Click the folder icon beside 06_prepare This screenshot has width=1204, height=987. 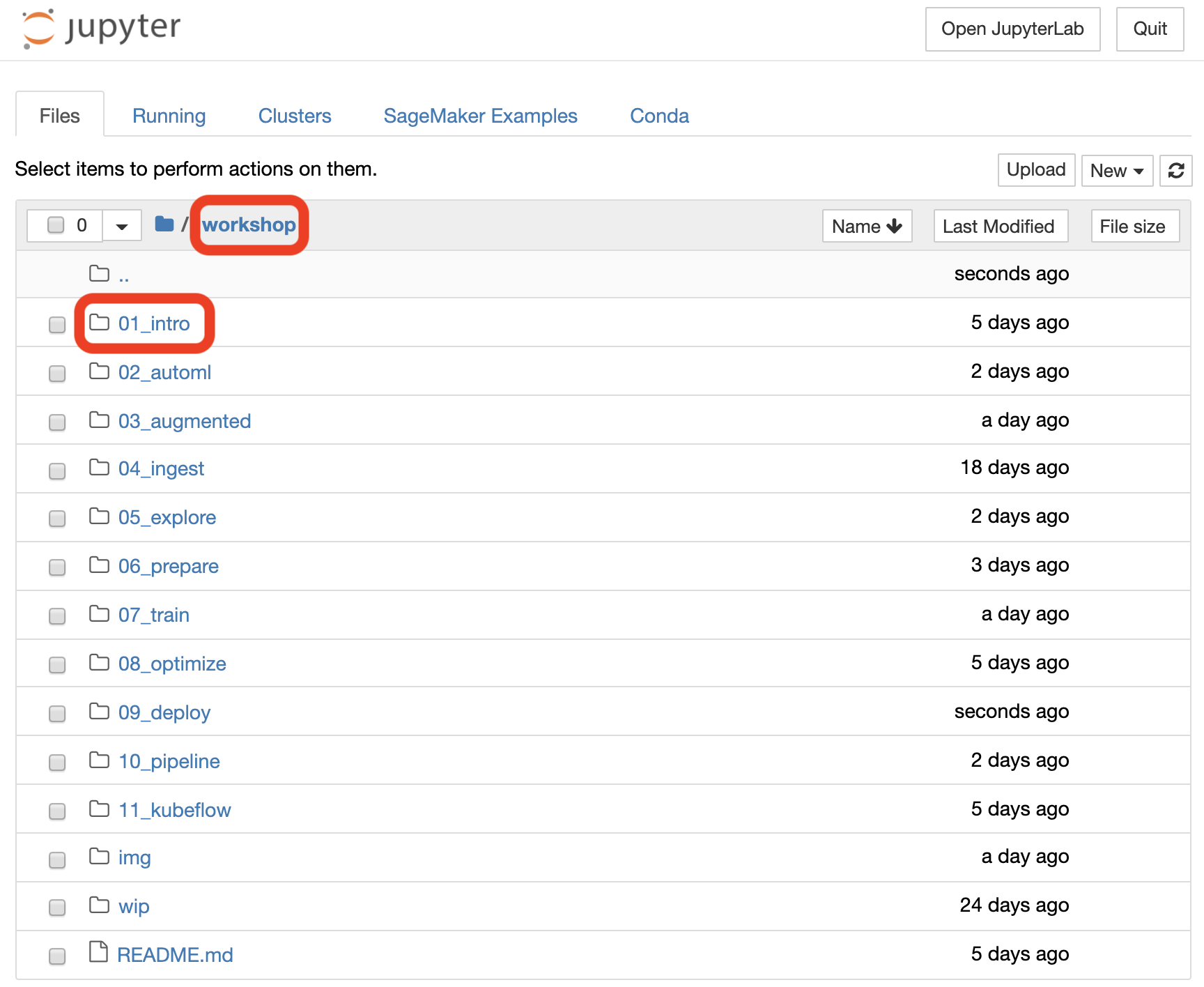(100, 565)
